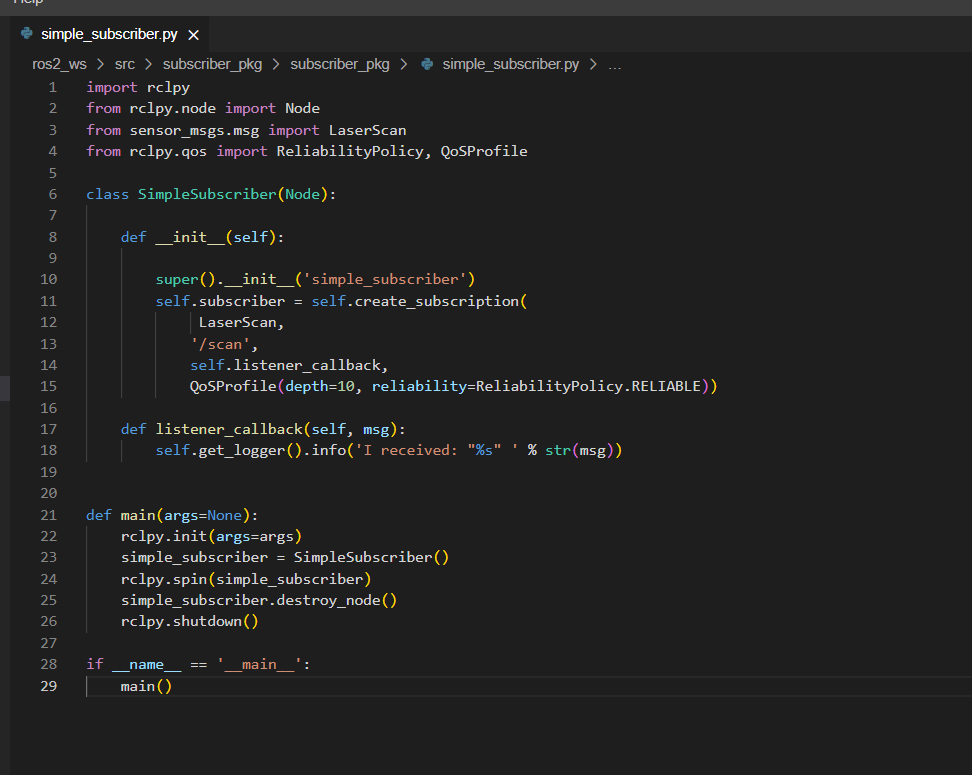Click line number 6 in gutter
This screenshot has width=972, height=775.
click(53, 195)
